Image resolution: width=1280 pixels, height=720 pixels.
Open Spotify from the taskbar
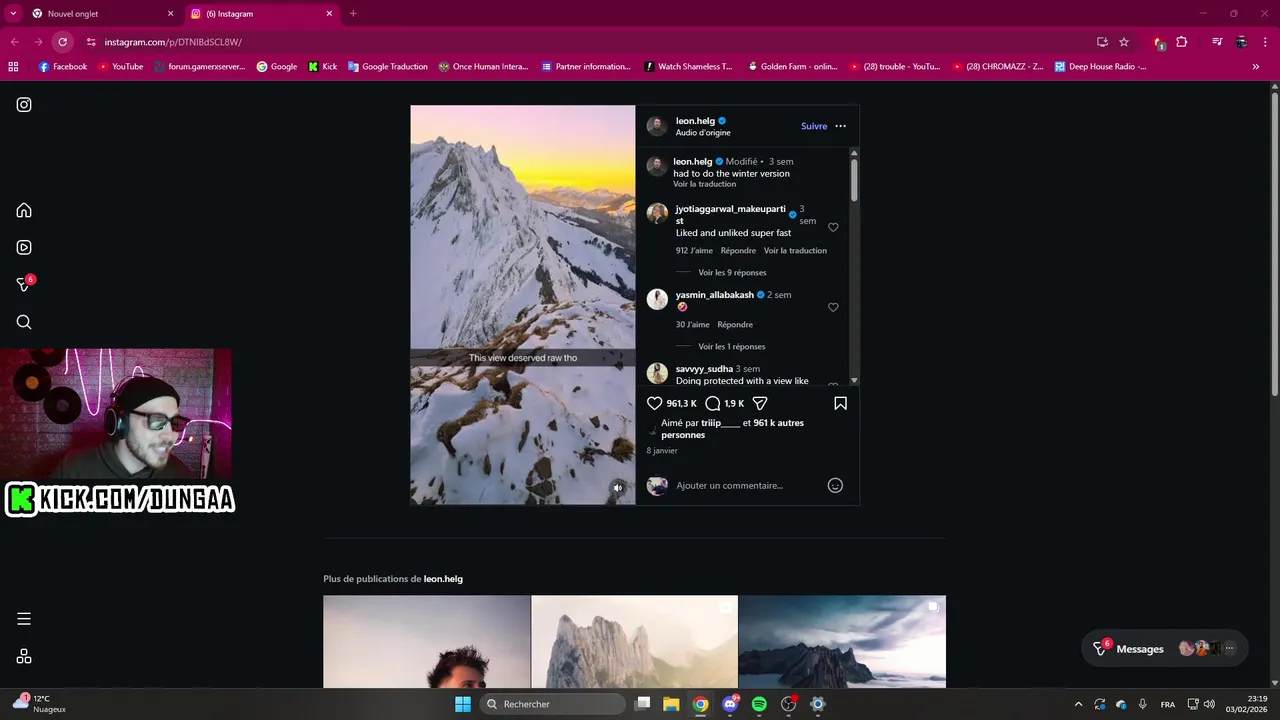759,704
